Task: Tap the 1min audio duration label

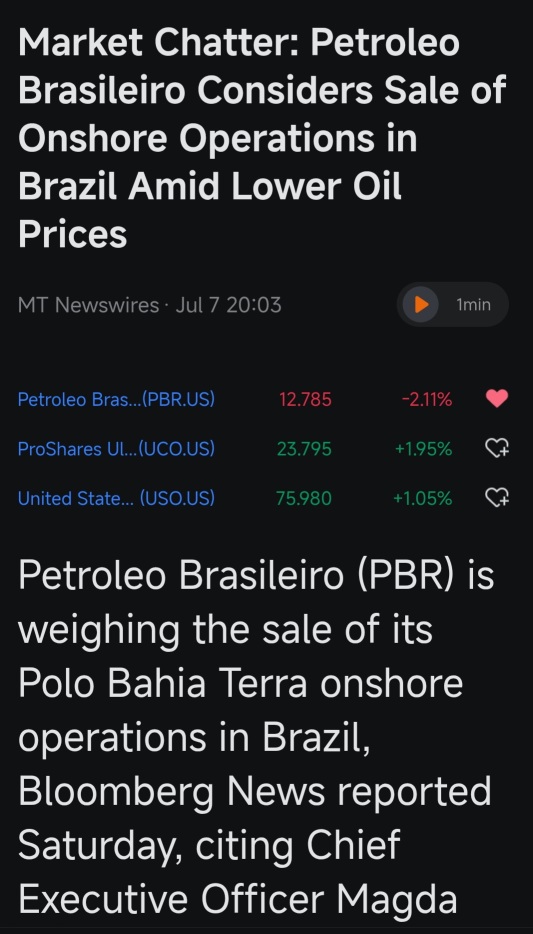Action: [x=473, y=304]
